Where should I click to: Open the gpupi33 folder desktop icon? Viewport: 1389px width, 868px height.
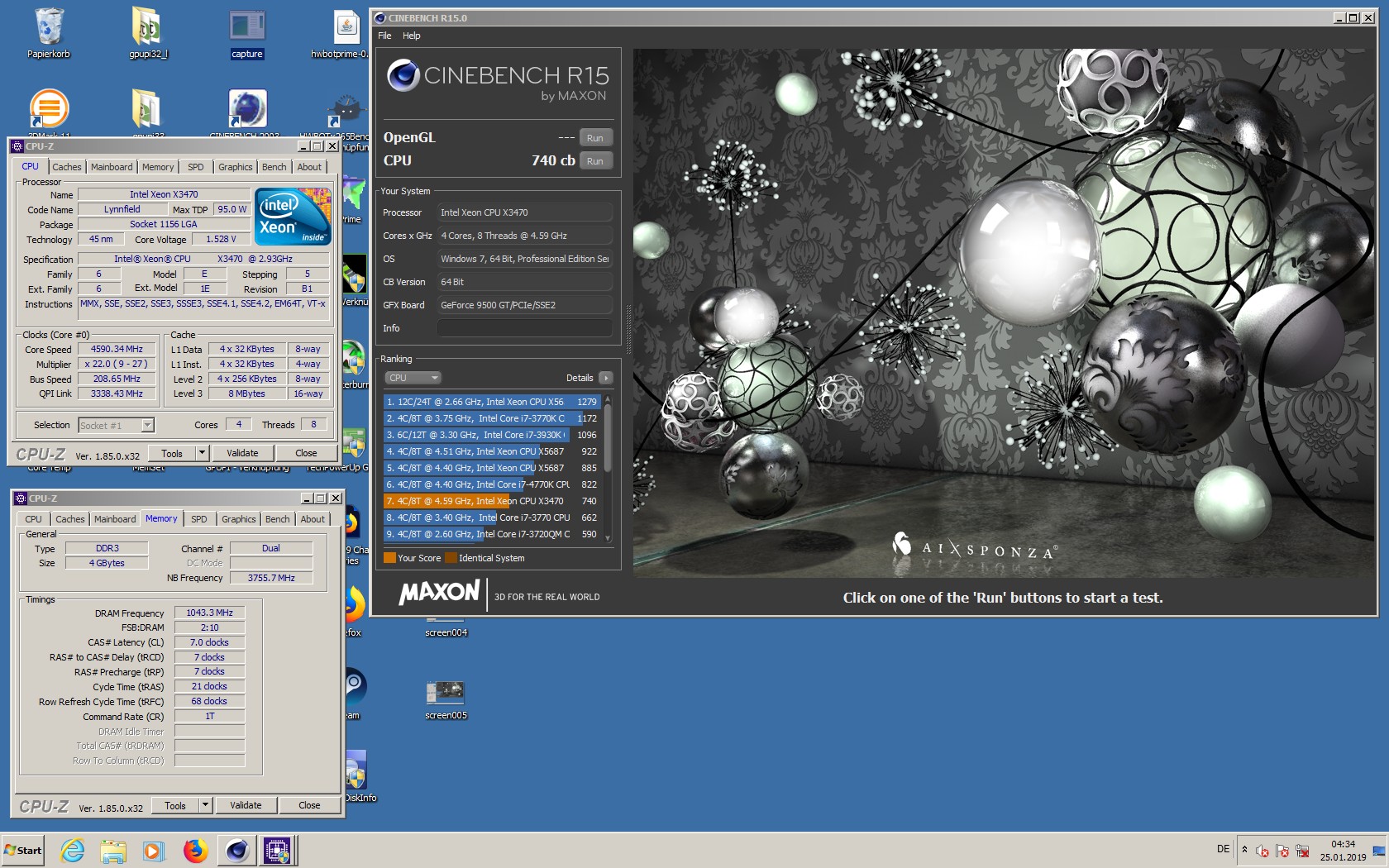pos(147,112)
